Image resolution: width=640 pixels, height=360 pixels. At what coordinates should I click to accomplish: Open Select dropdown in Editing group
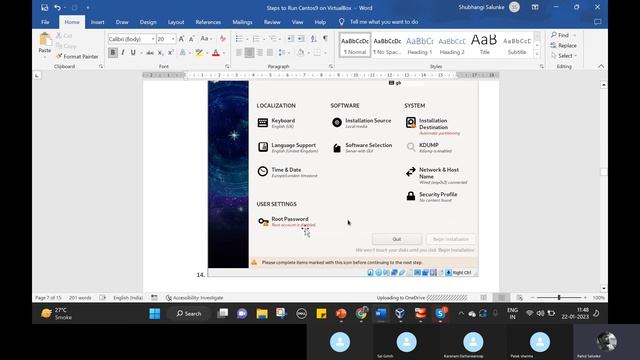click(x=564, y=56)
